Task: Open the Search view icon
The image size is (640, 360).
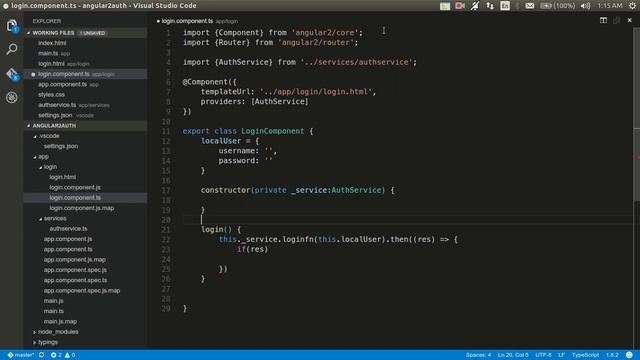Action: pos(12,49)
